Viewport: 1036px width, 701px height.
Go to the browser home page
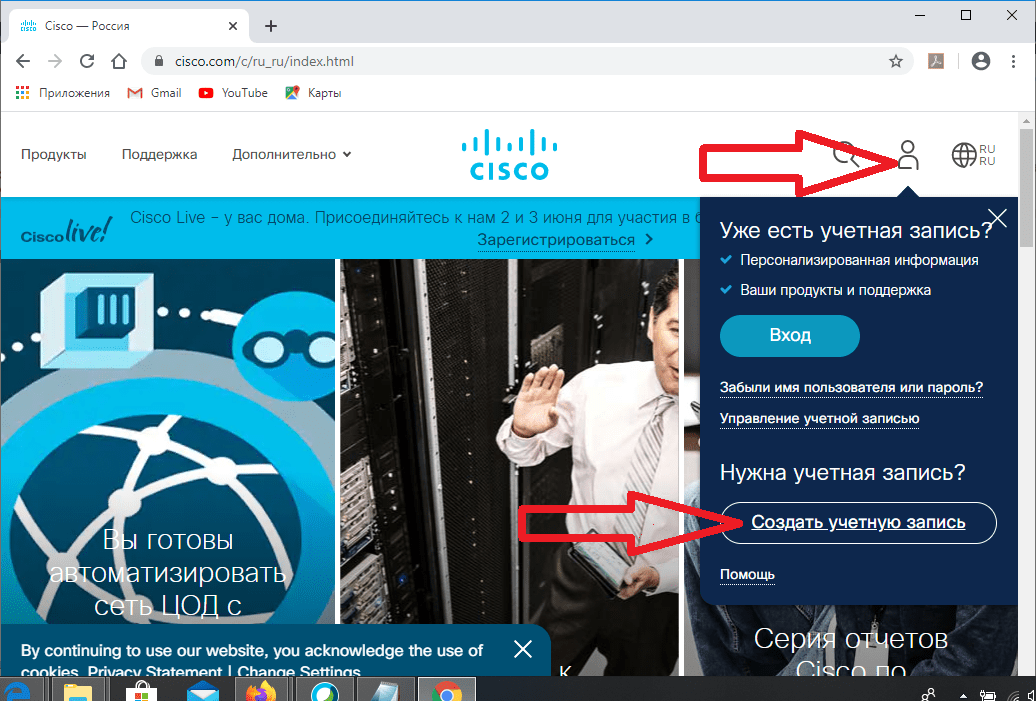click(119, 61)
